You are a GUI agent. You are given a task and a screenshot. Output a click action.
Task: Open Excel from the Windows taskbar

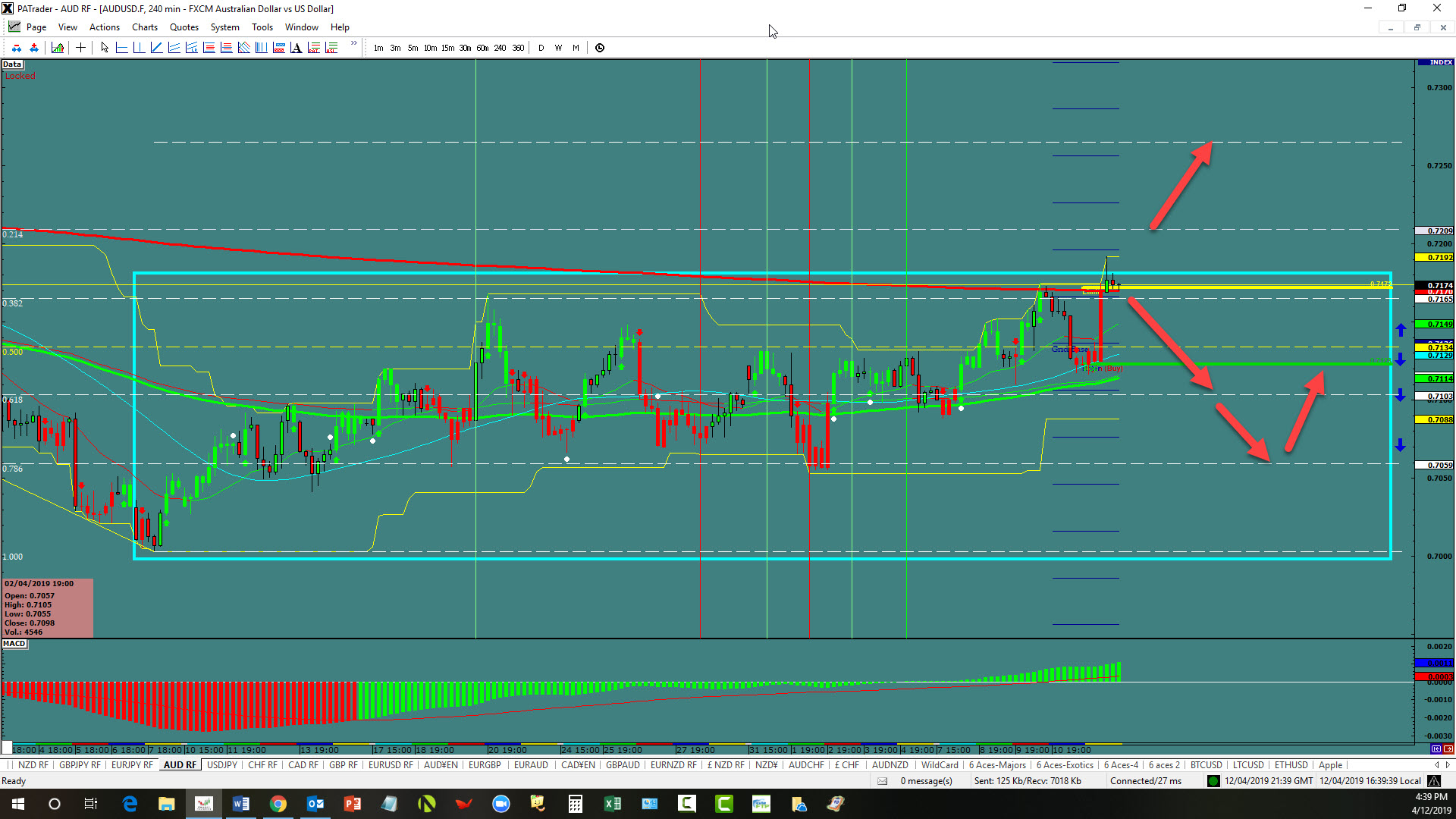(x=612, y=804)
